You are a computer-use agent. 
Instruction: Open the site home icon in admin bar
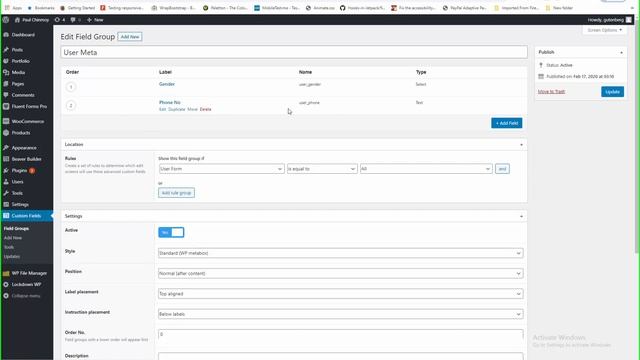(17, 20)
